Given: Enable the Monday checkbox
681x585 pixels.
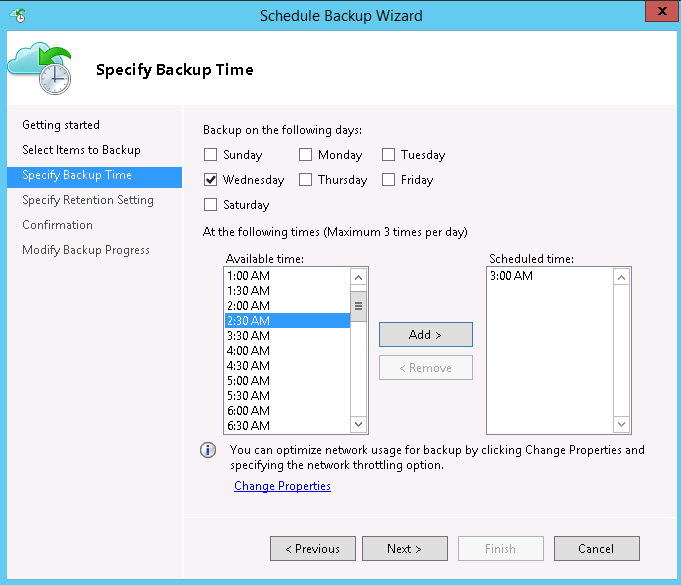Looking at the screenshot, I should (305, 155).
